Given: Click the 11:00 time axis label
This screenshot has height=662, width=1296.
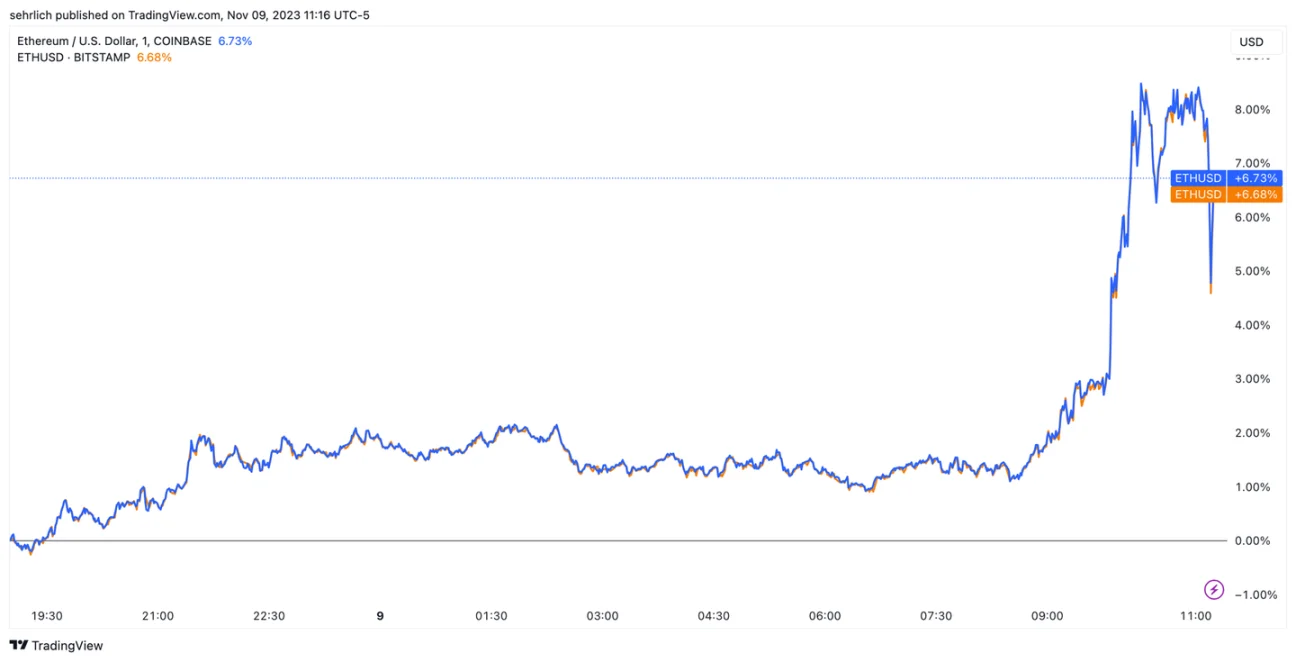Looking at the screenshot, I should point(1195,616).
